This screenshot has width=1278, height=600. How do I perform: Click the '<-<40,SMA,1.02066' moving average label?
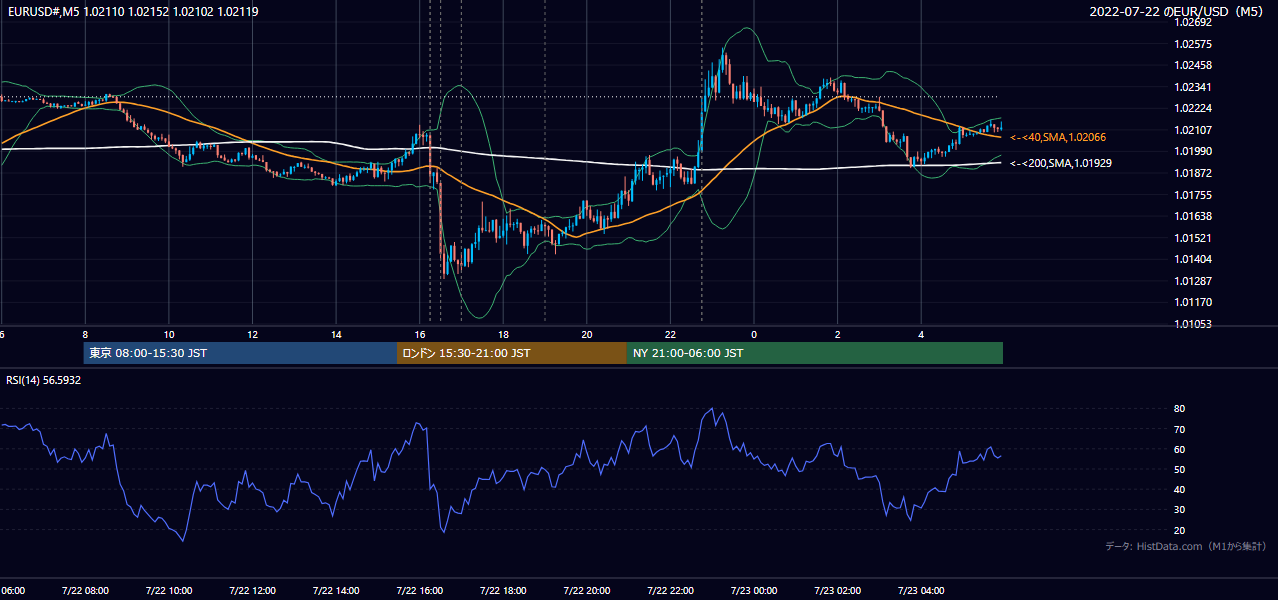pos(1058,137)
